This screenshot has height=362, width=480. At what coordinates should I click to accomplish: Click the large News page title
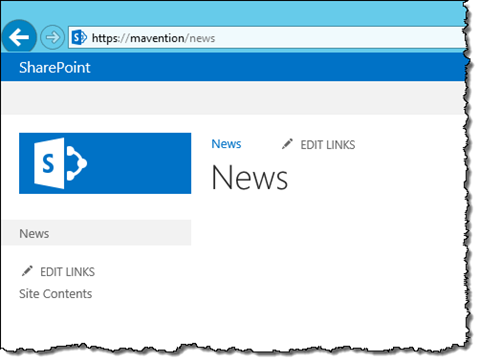[249, 177]
